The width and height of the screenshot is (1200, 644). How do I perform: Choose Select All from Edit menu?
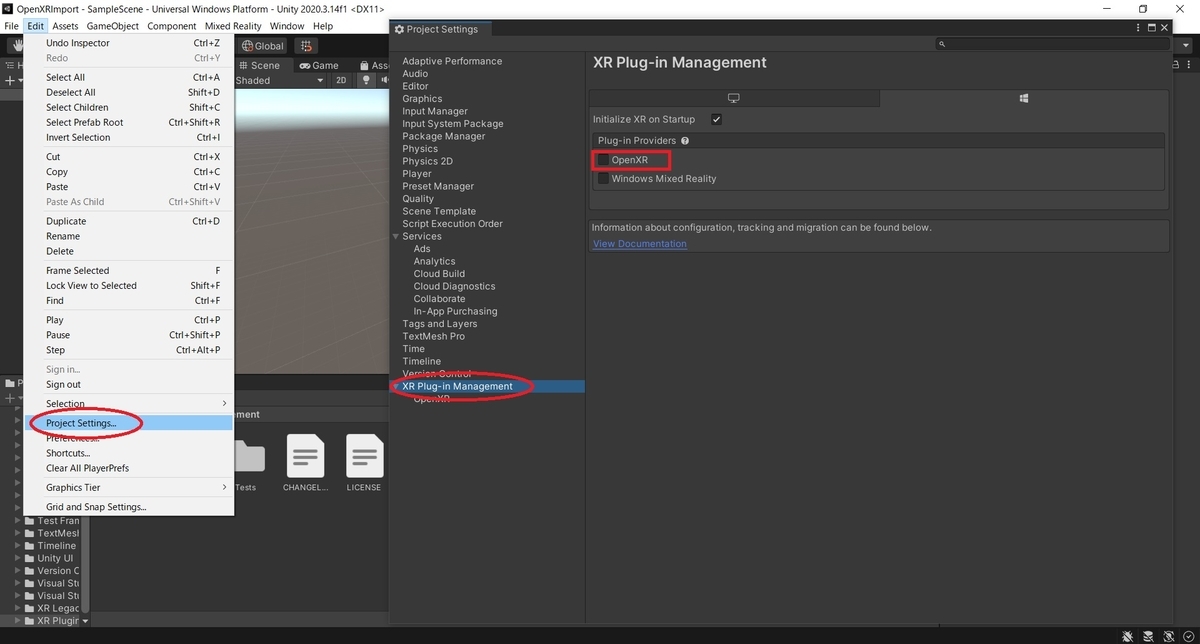128,77
